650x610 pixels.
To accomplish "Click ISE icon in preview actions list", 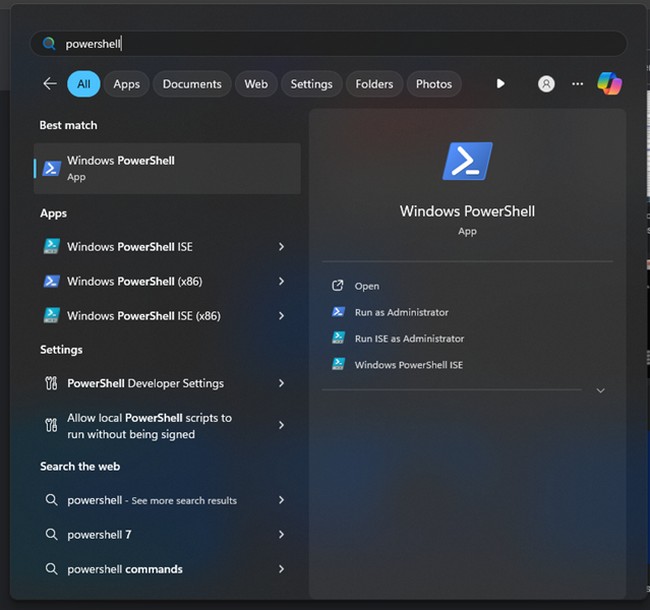I will [x=338, y=364].
